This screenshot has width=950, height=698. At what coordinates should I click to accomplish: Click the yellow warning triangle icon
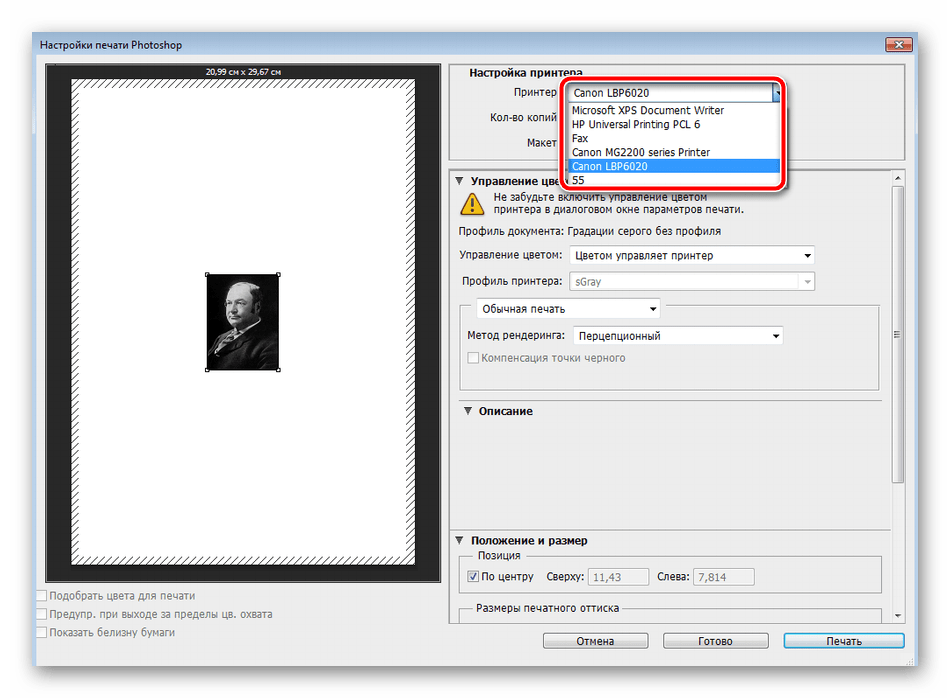pyautogui.click(x=469, y=204)
